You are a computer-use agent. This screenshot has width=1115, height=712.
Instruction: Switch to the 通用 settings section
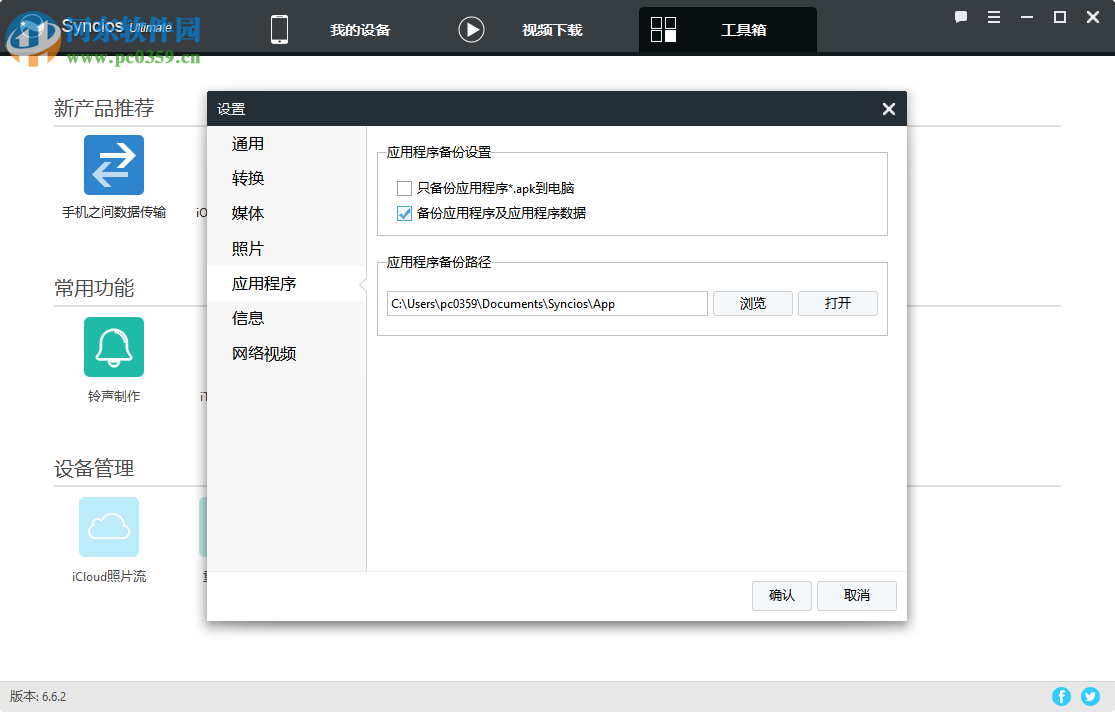tap(247, 143)
